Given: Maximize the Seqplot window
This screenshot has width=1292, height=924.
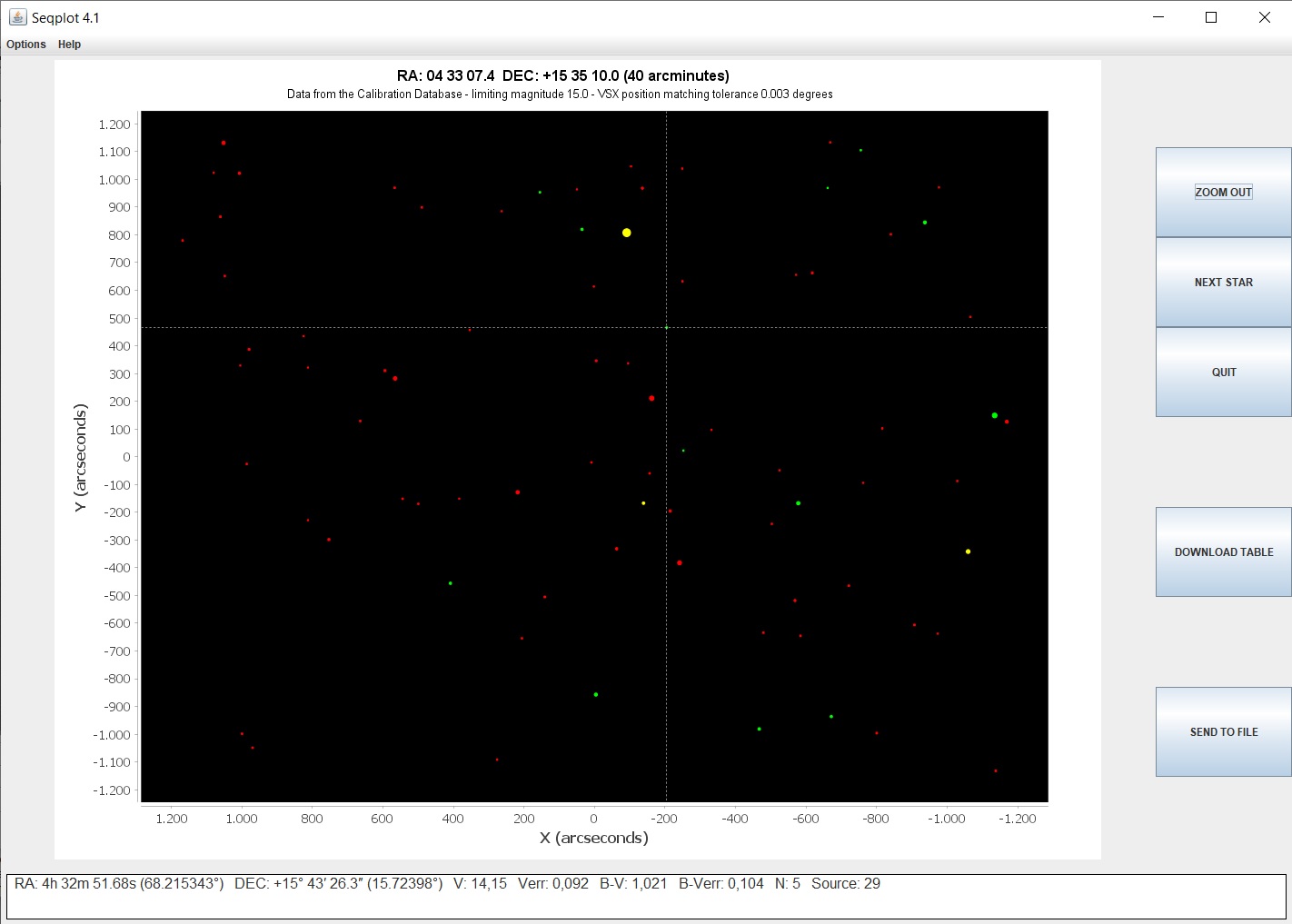Looking at the screenshot, I should click(1211, 17).
